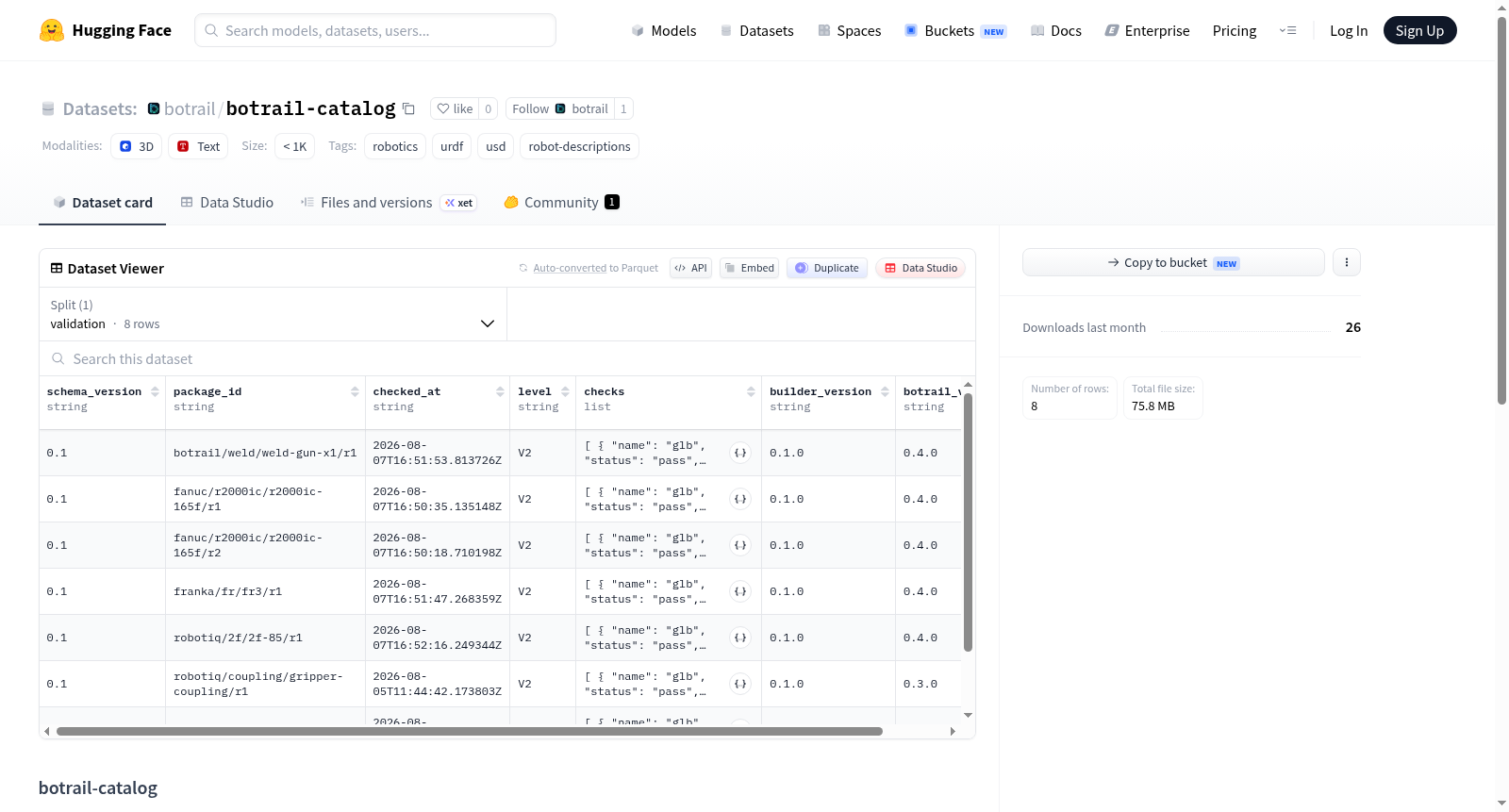Viewport: 1509px width, 812px height.
Task: Expand JSON for the weld-gun-x1 checks cell
Action: tap(740, 453)
